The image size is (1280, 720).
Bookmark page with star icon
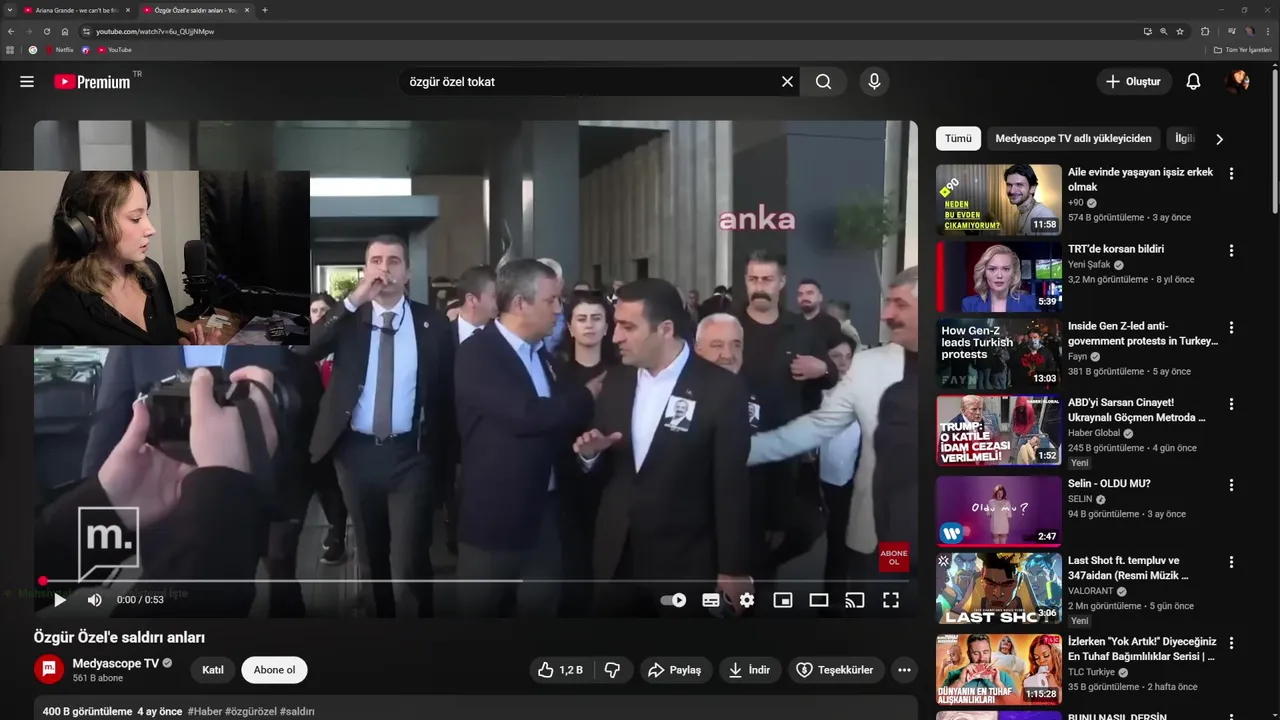click(x=1180, y=31)
